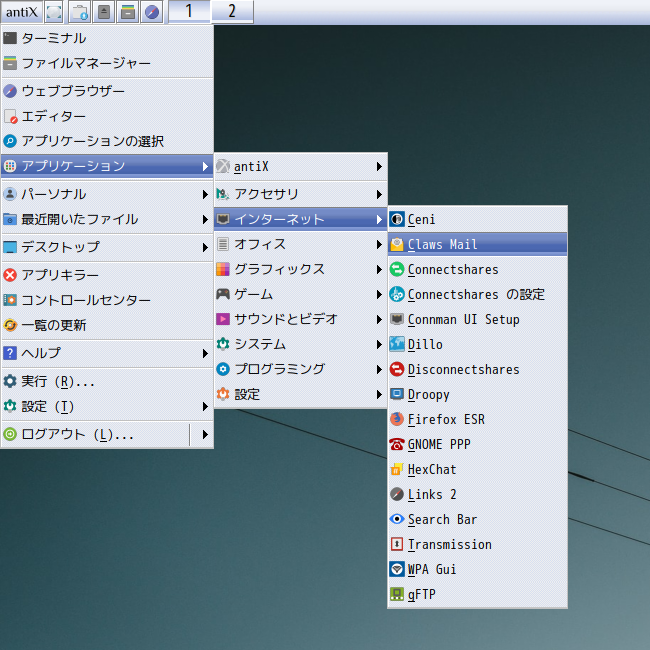The image size is (650, 650).
Task: Open the システム category
Action: point(301,344)
